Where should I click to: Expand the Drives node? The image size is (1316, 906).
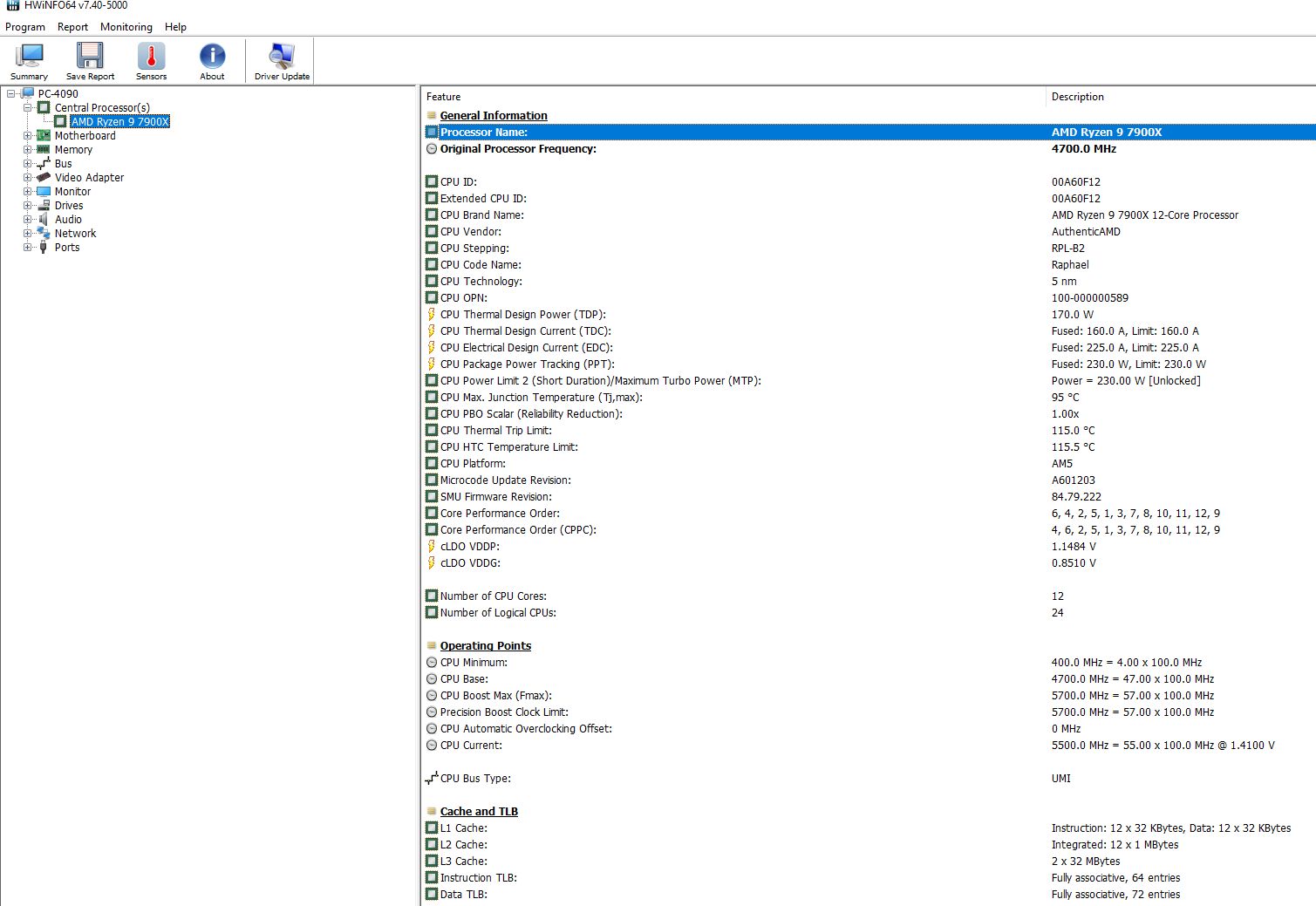coord(27,205)
